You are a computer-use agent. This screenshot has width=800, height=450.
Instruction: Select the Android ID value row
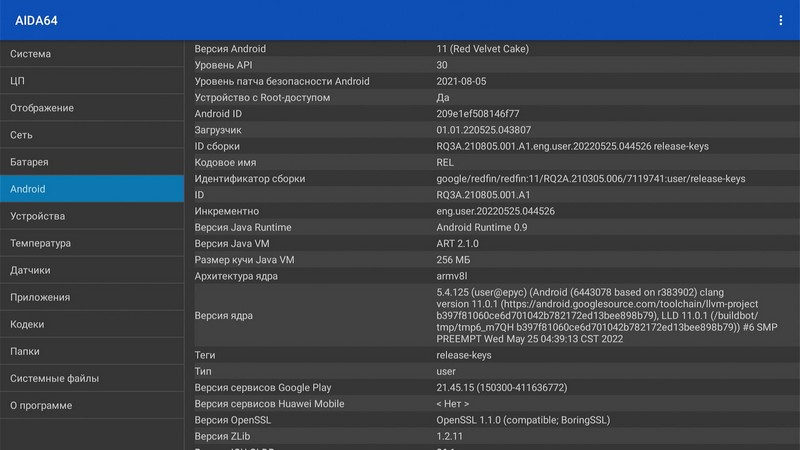click(492, 114)
